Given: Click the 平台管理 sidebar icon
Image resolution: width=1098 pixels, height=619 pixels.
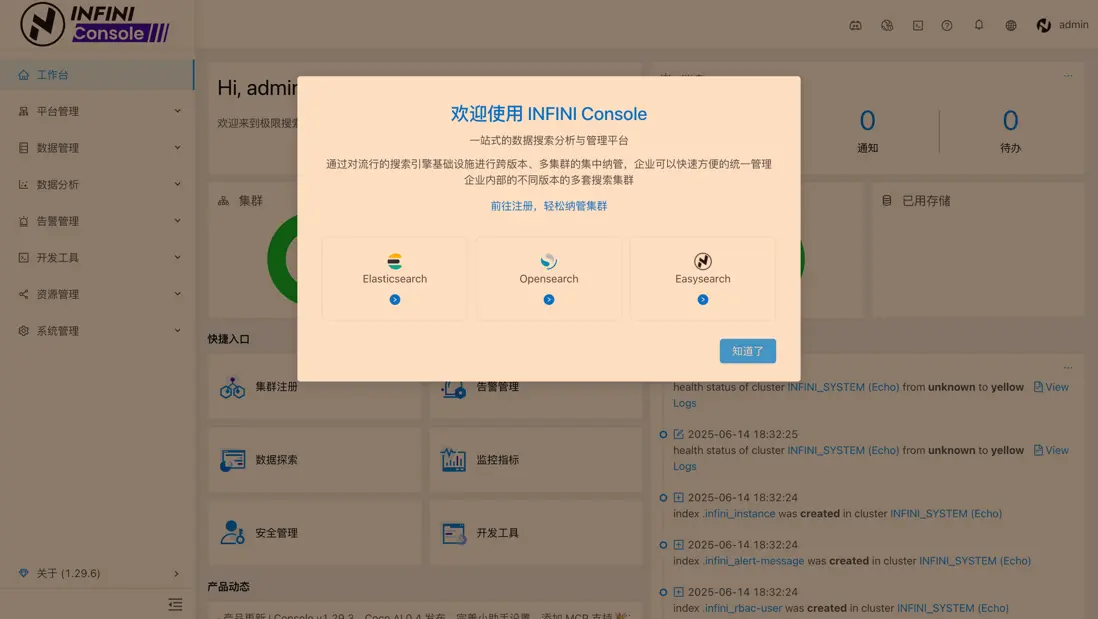Looking at the screenshot, I should tap(23, 111).
